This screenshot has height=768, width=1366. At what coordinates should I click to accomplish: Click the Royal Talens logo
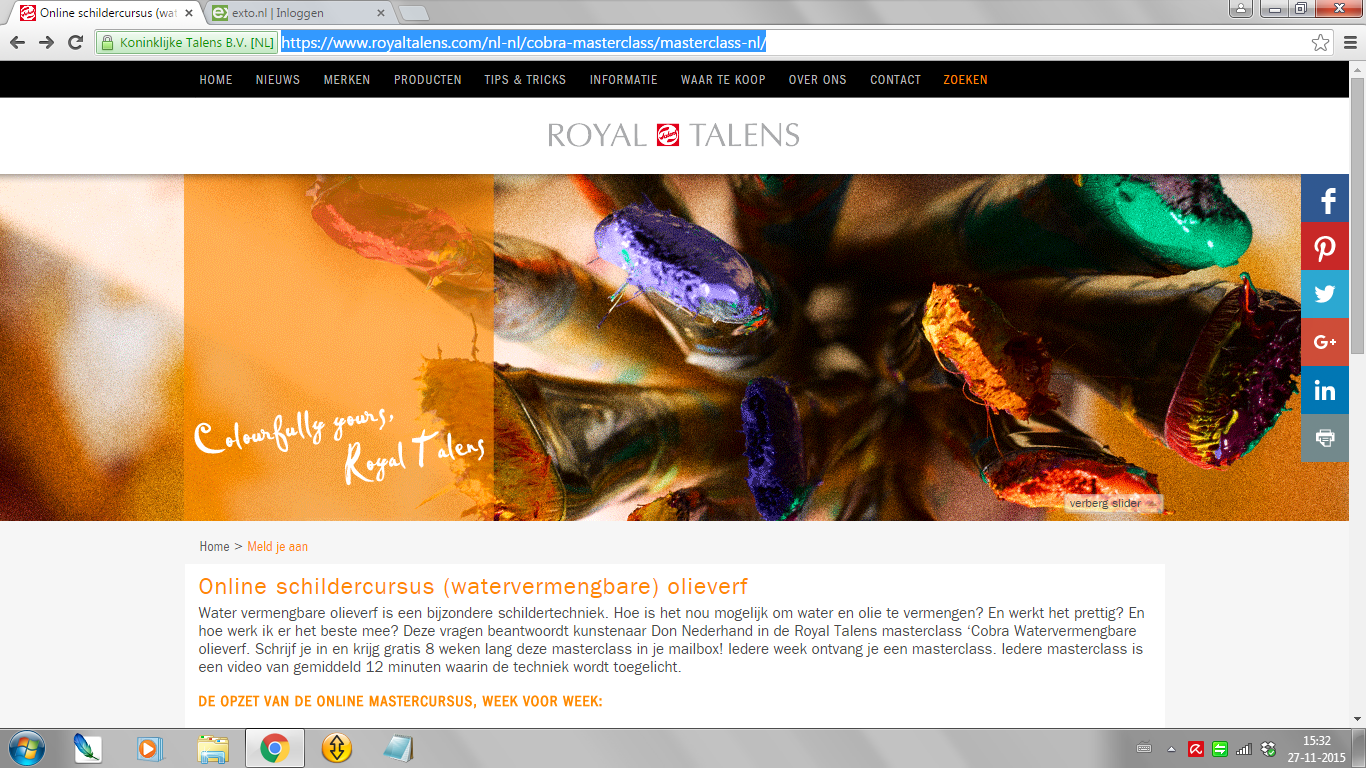673,135
